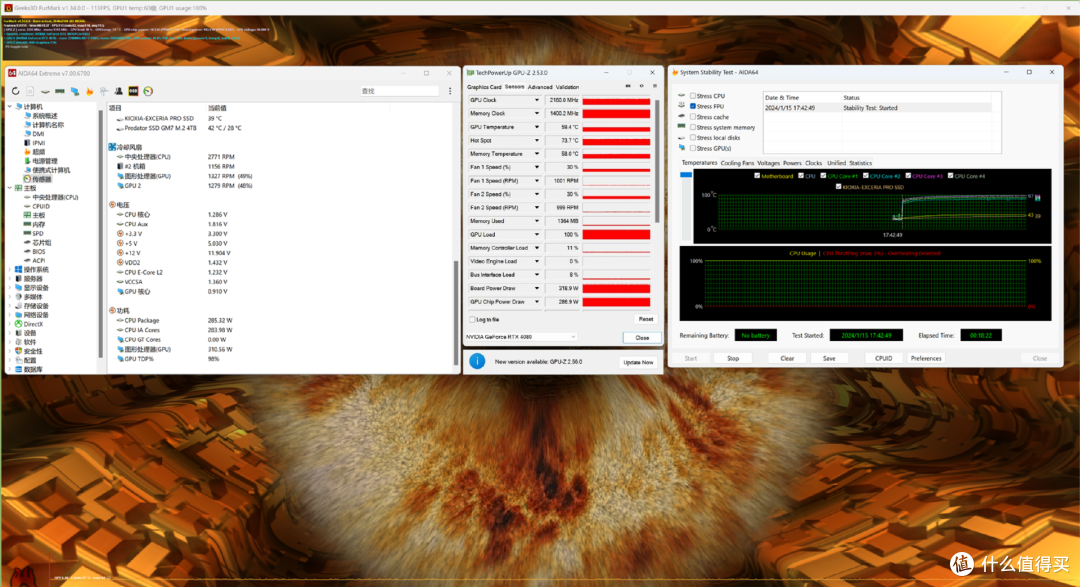Click the AIDA64 sensor list vertical scrollbar

[455, 313]
